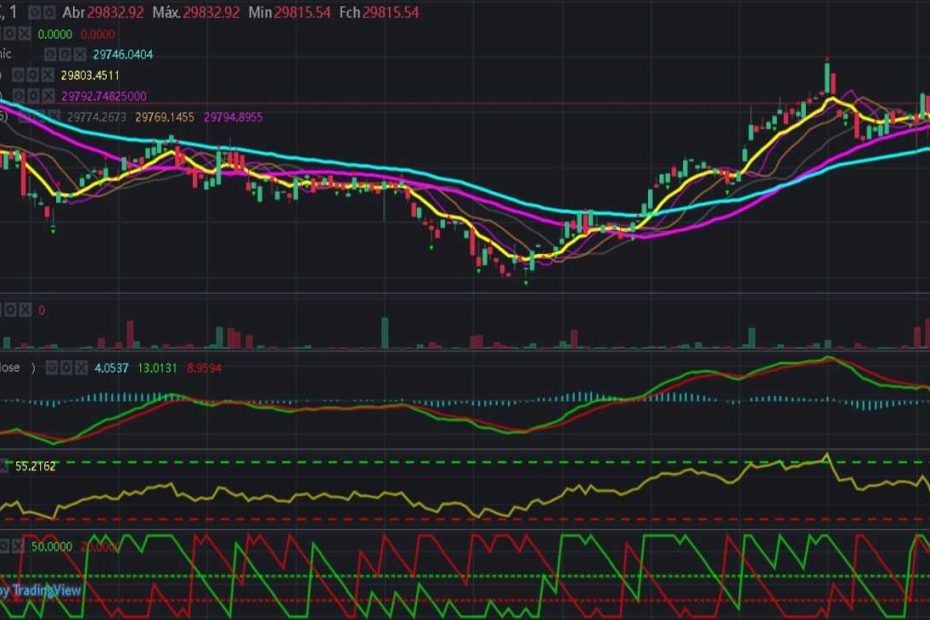
Task: Open the TradingView attribution link
Action: pyautogui.click(x=40, y=590)
